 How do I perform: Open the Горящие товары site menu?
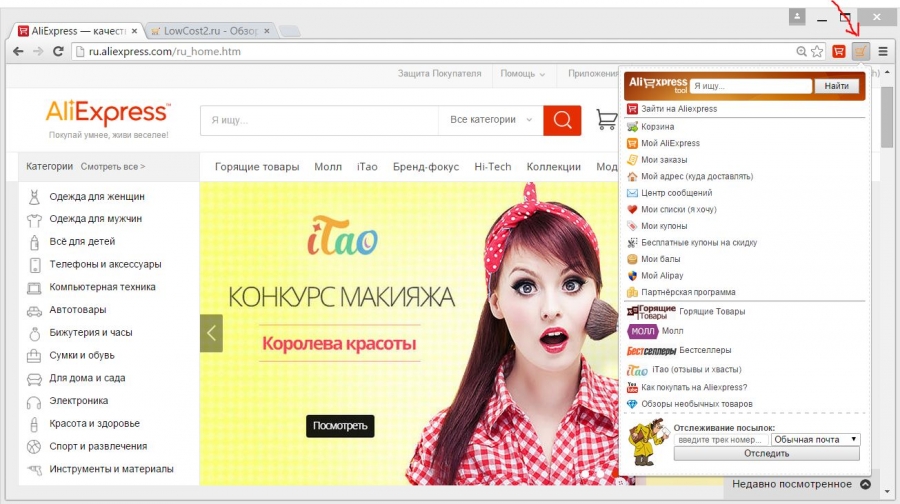(257, 167)
